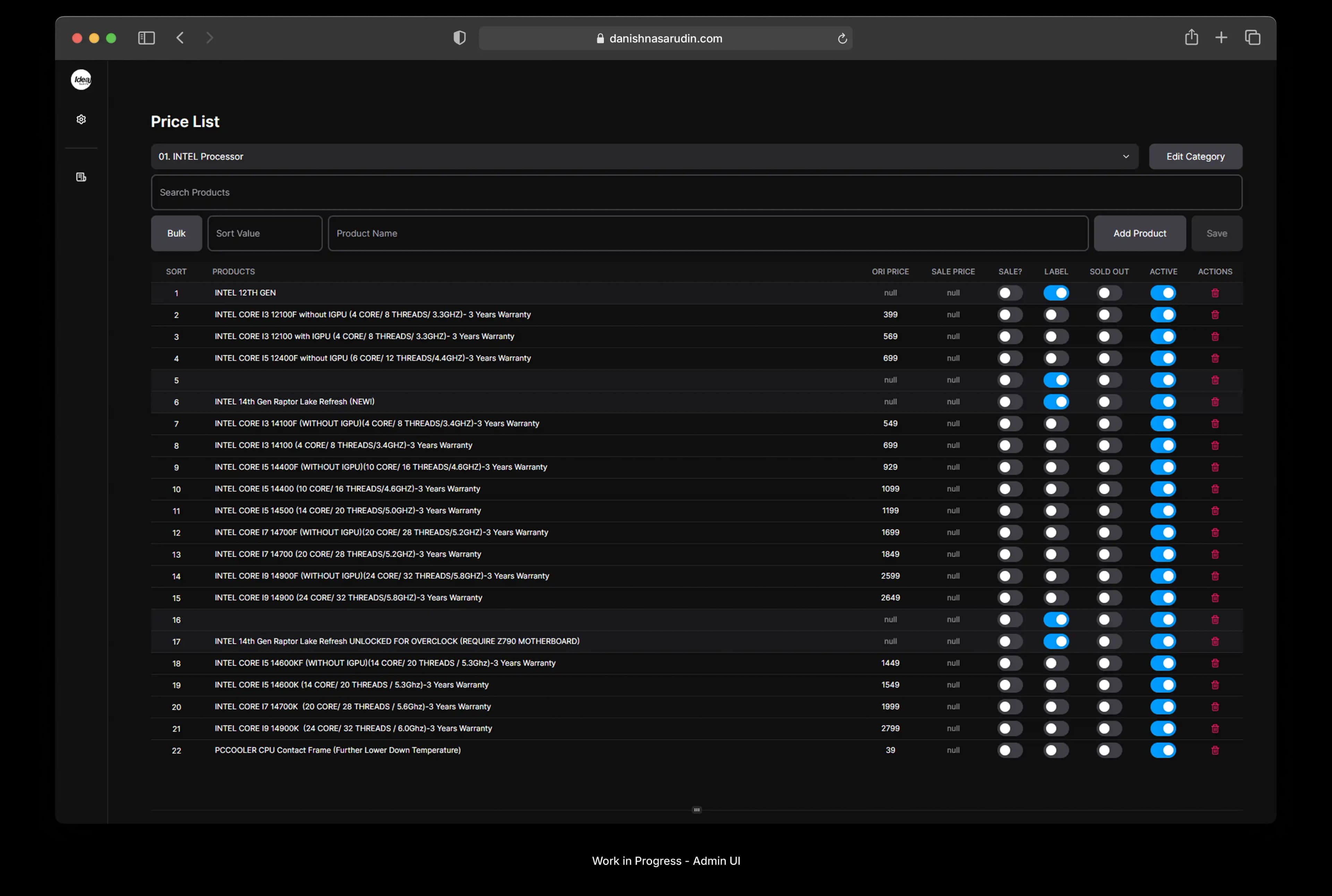Toggle the browser sidebar panel icon
Image resolution: width=1332 pixels, height=896 pixels.
point(146,38)
